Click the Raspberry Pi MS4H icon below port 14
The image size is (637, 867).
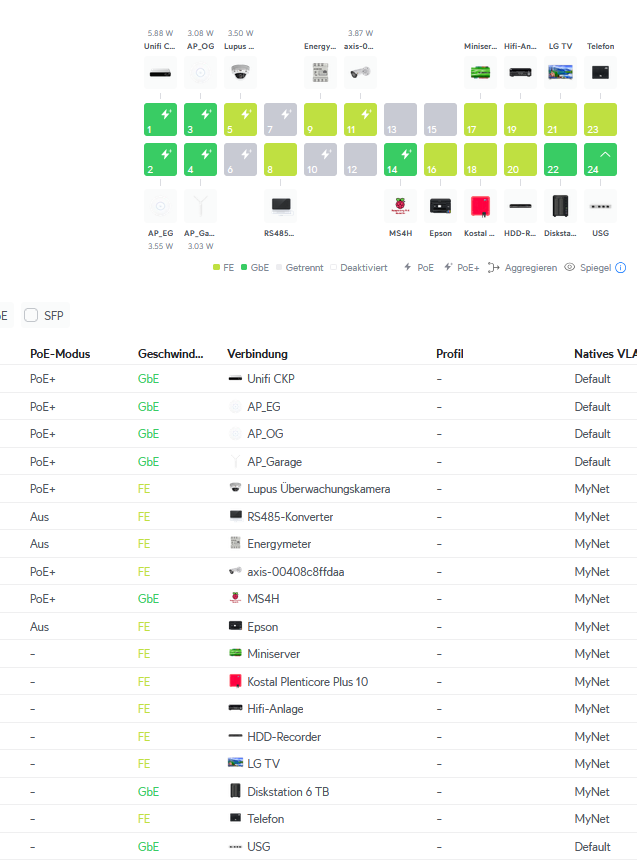400,206
